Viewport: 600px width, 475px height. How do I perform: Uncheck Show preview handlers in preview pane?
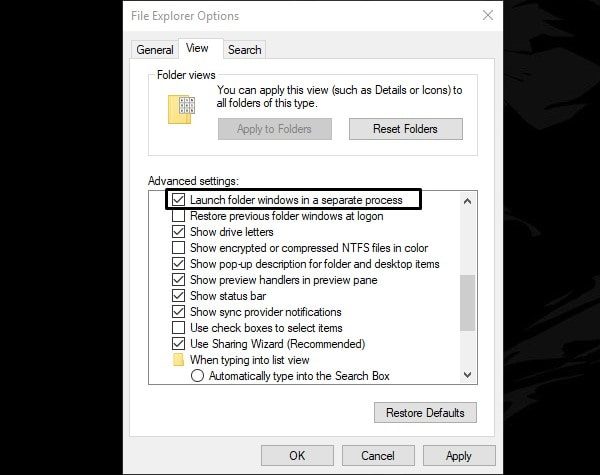pyautogui.click(x=179, y=280)
